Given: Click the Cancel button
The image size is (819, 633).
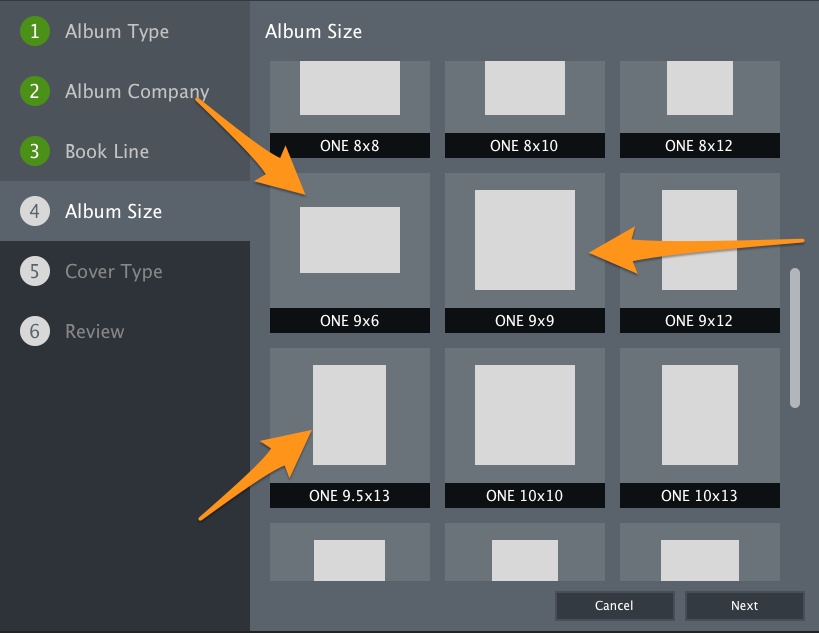Looking at the screenshot, I should coord(614,605).
